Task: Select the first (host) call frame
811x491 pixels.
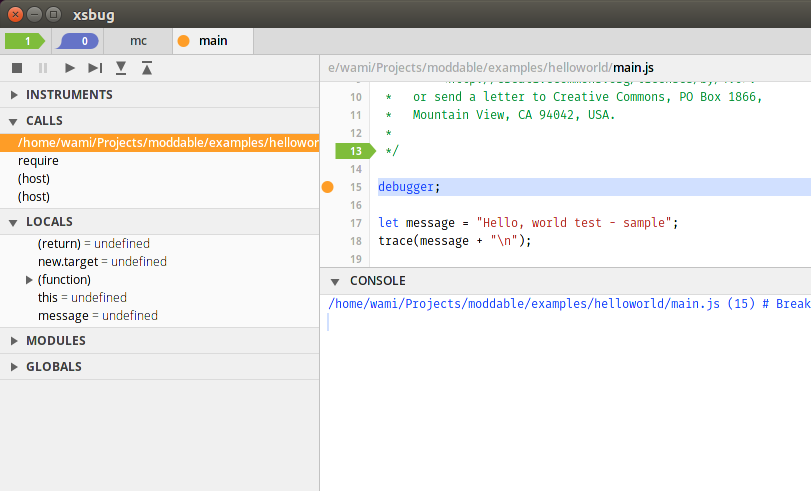Action: (x=159, y=179)
